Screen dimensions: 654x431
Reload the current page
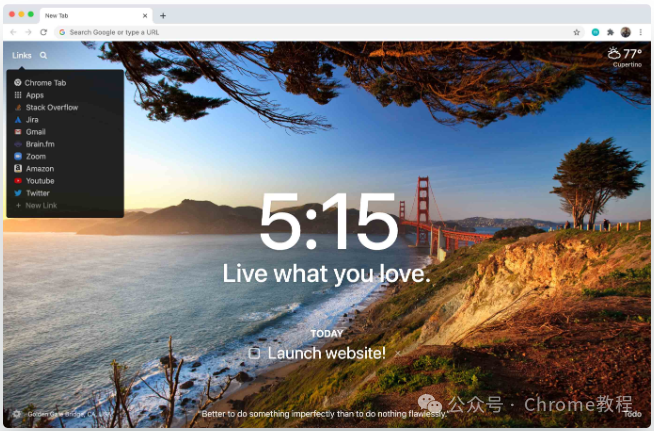[43, 32]
